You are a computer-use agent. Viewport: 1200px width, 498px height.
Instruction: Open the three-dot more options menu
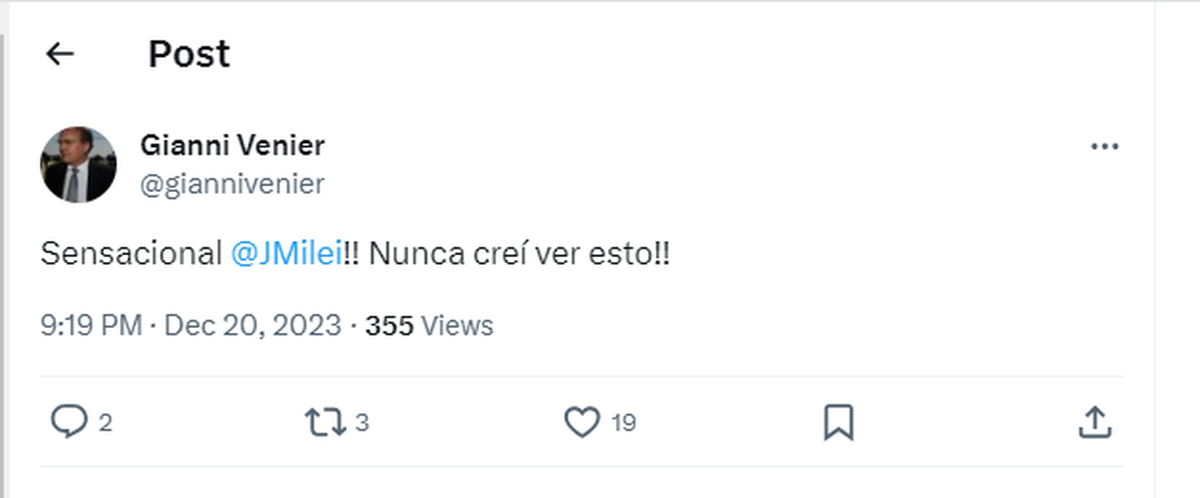point(1104,147)
